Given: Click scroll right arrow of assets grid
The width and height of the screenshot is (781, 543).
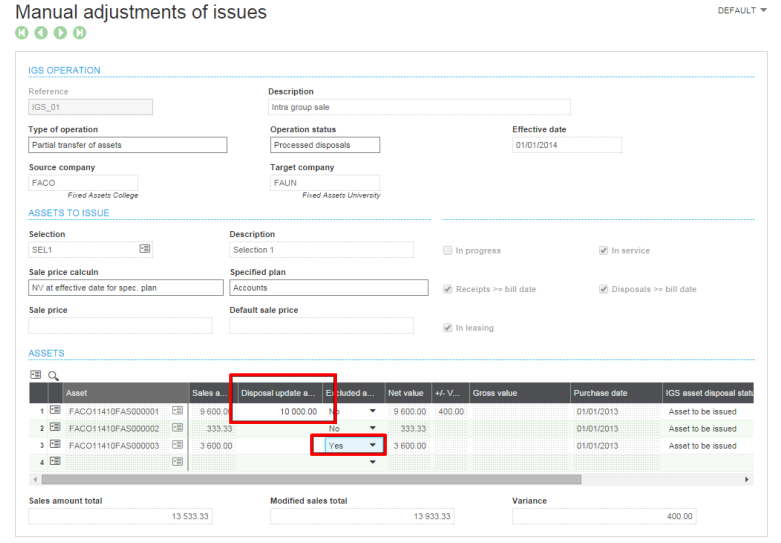Looking at the screenshot, I should pyautogui.click(x=747, y=479).
